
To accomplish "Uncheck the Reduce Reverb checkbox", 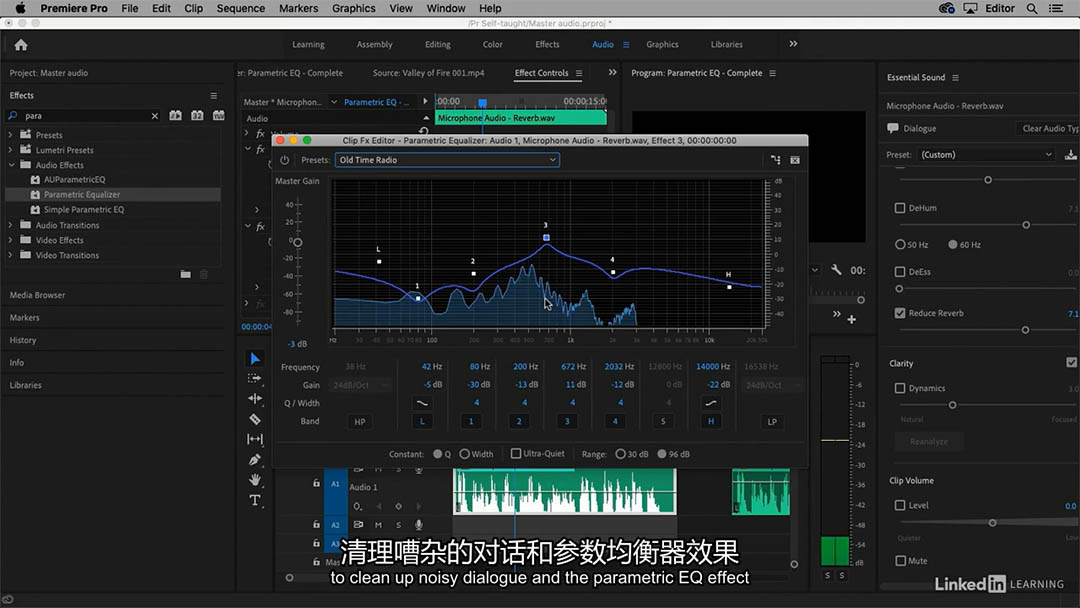I will (900, 313).
